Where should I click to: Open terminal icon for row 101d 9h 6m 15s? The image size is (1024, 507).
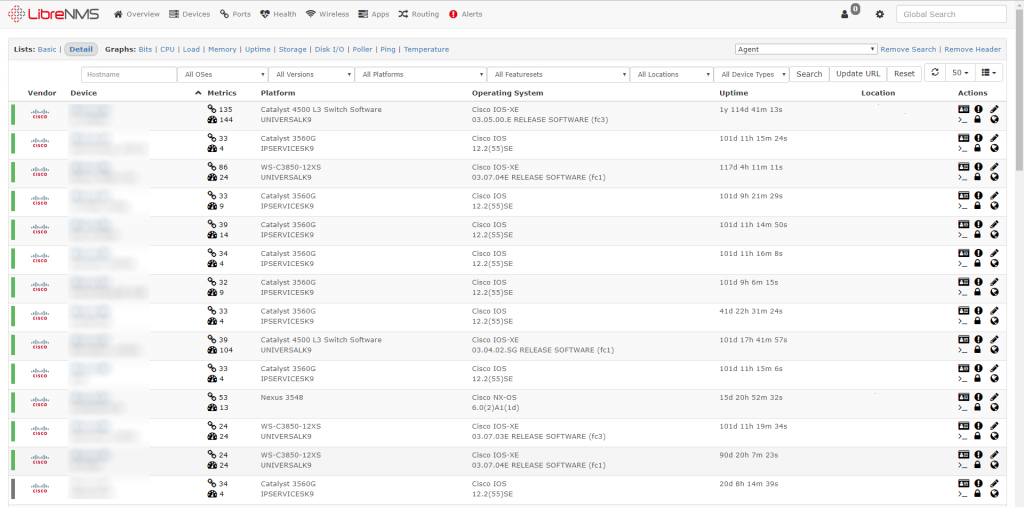(963, 292)
